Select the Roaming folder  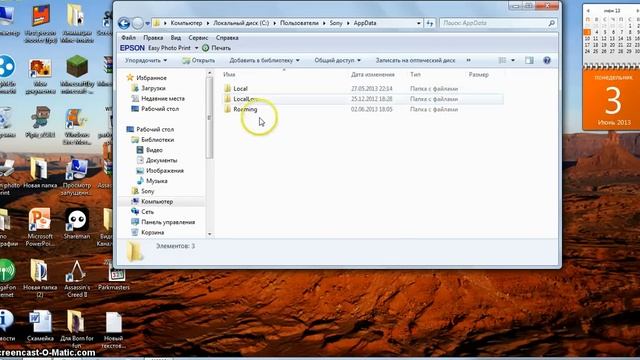coord(245,109)
